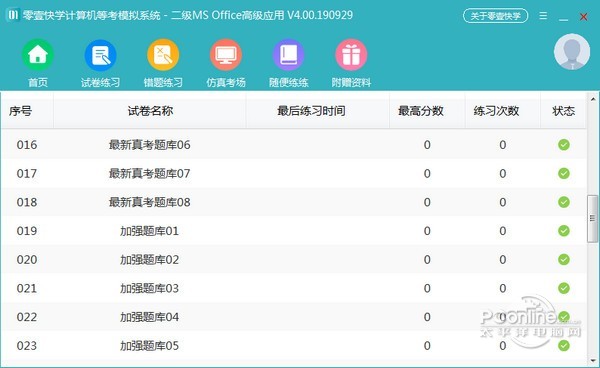Click serial number 017
The width and height of the screenshot is (600, 368).
(x=27, y=174)
